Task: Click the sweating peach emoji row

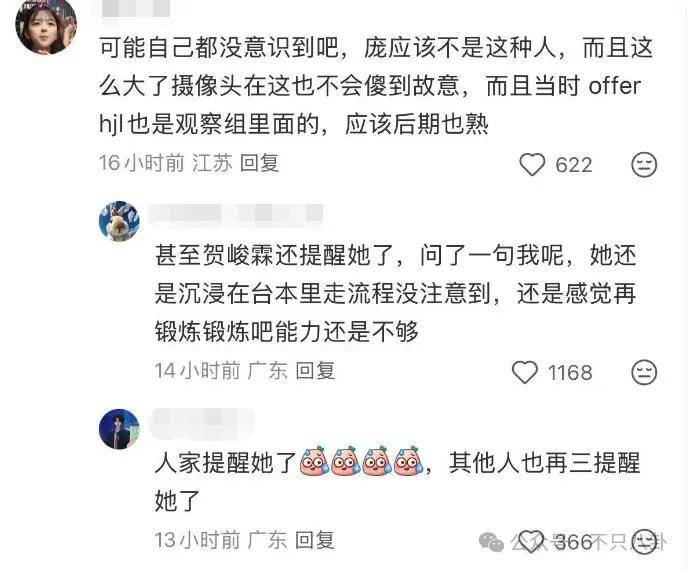Action: click(x=361, y=462)
